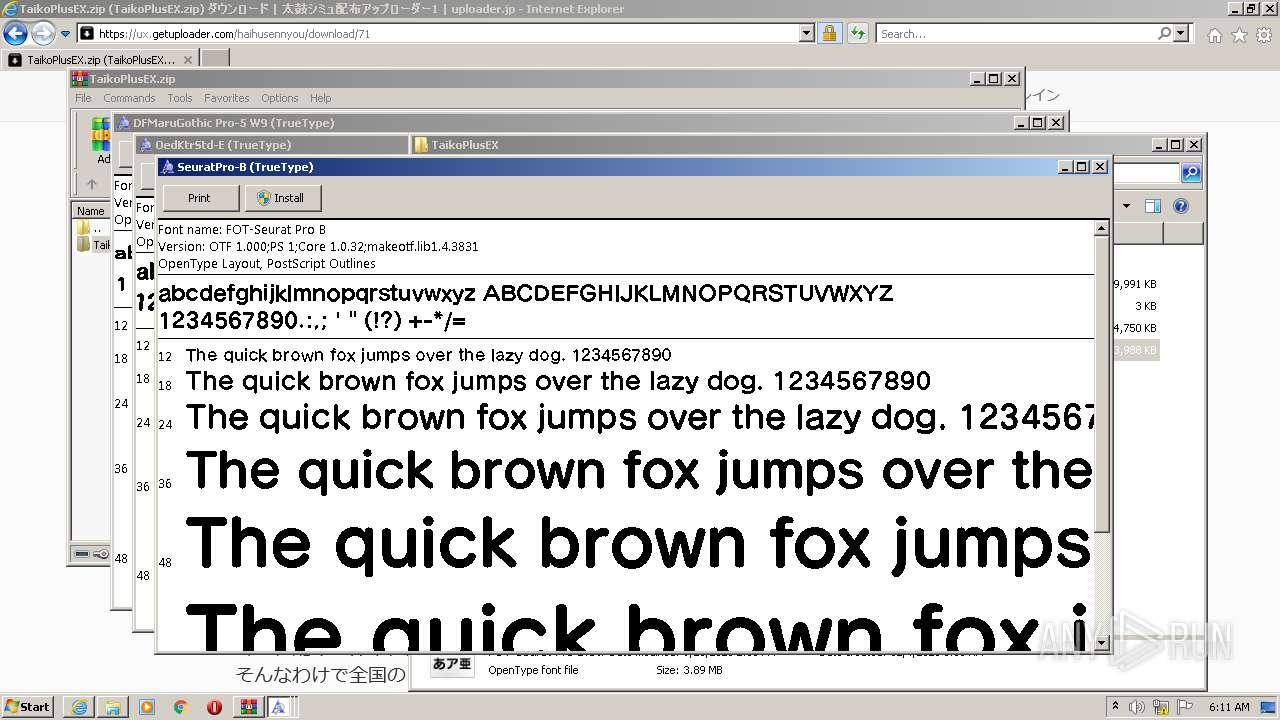Click the WinRAR status bar drive icon
This screenshot has height=720, width=1280.
pyautogui.click(x=82, y=554)
